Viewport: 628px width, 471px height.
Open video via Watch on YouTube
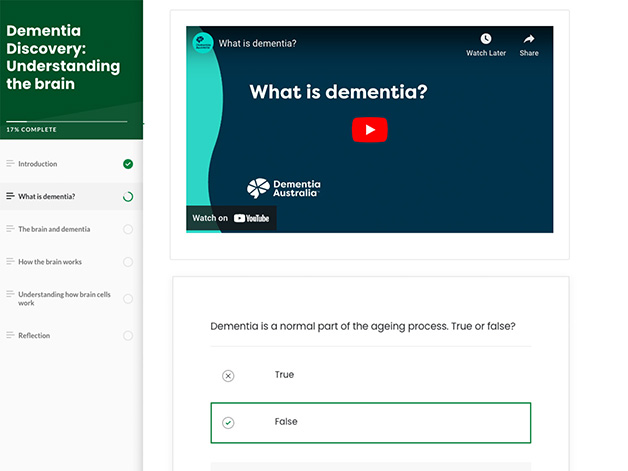point(231,218)
